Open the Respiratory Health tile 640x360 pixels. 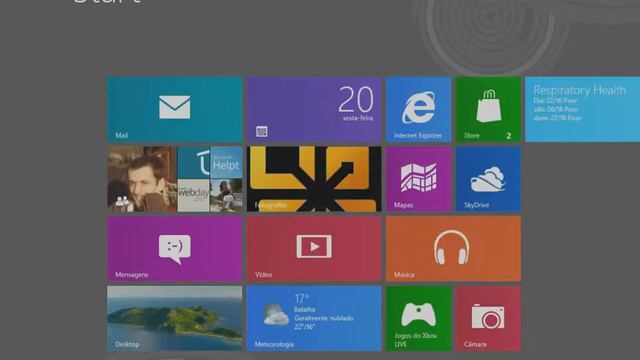pos(582,109)
